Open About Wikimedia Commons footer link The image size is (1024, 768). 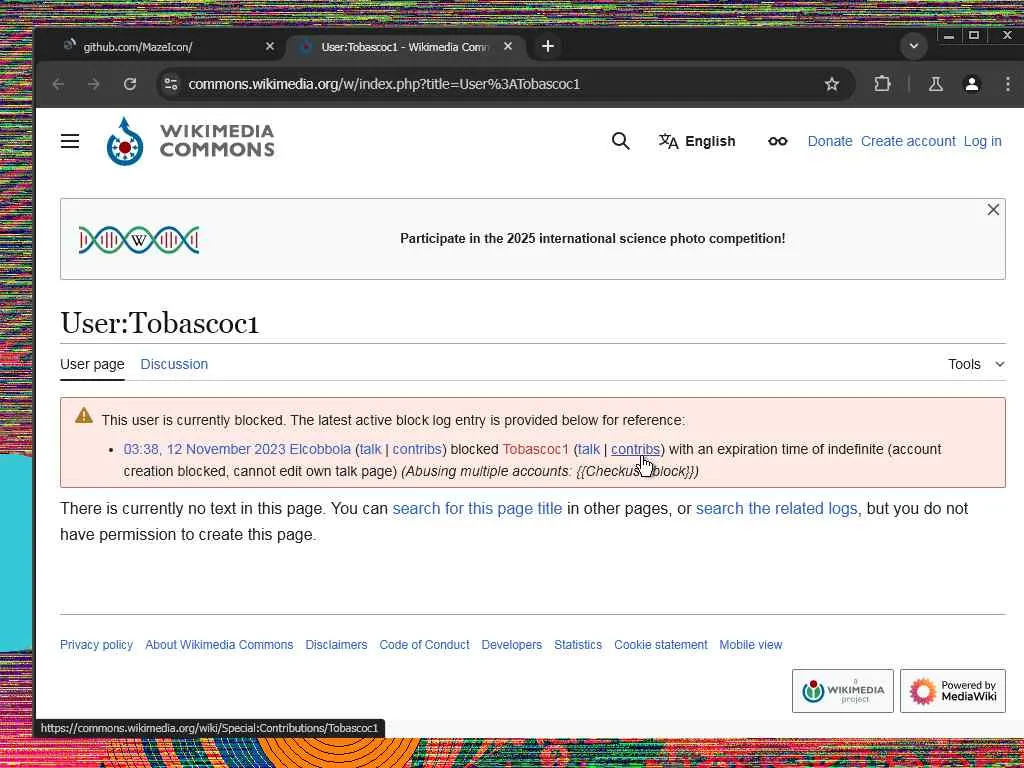[219, 645]
